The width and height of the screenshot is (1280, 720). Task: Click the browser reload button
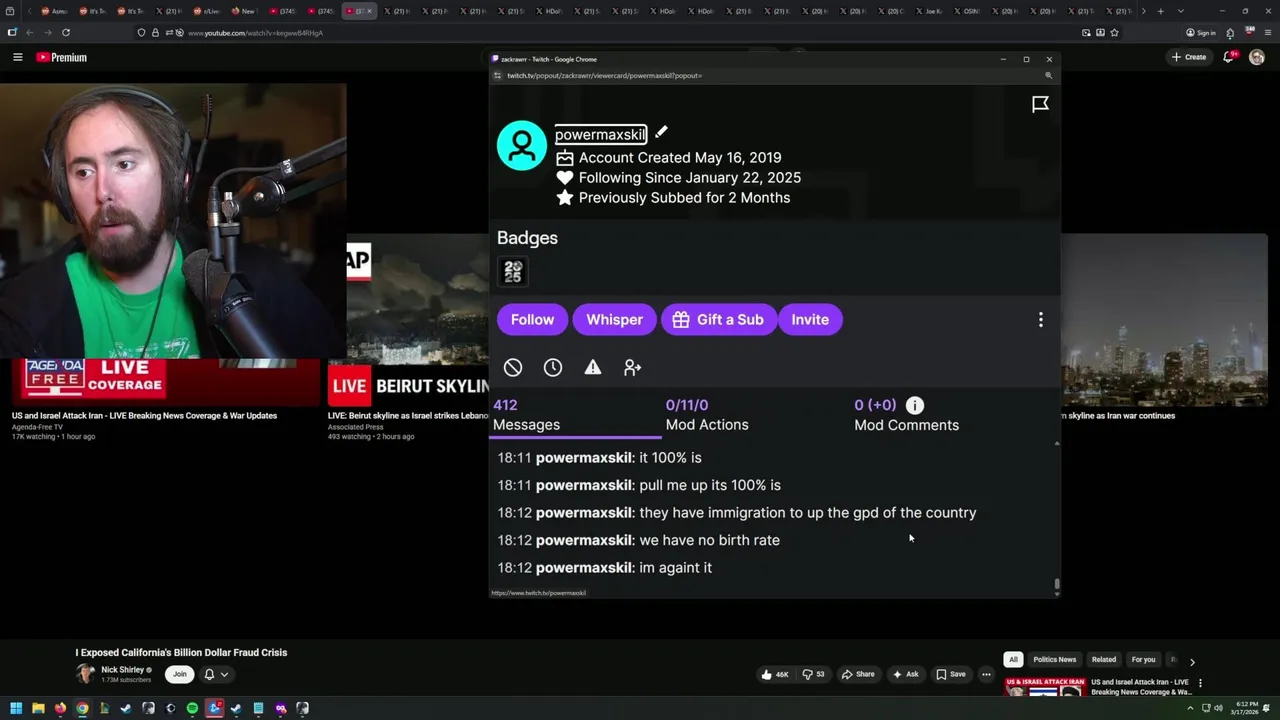[x=66, y=33]
